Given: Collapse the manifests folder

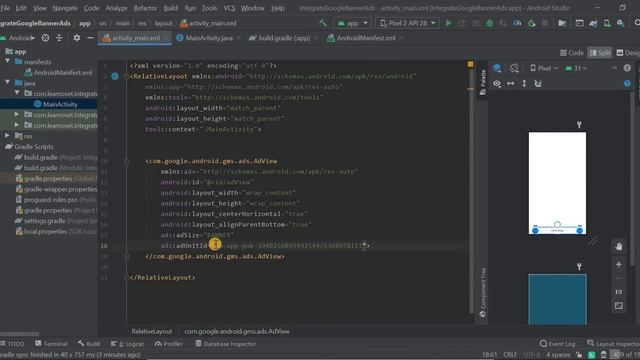Looking at the screenshot, I should (x=7, y=61).
